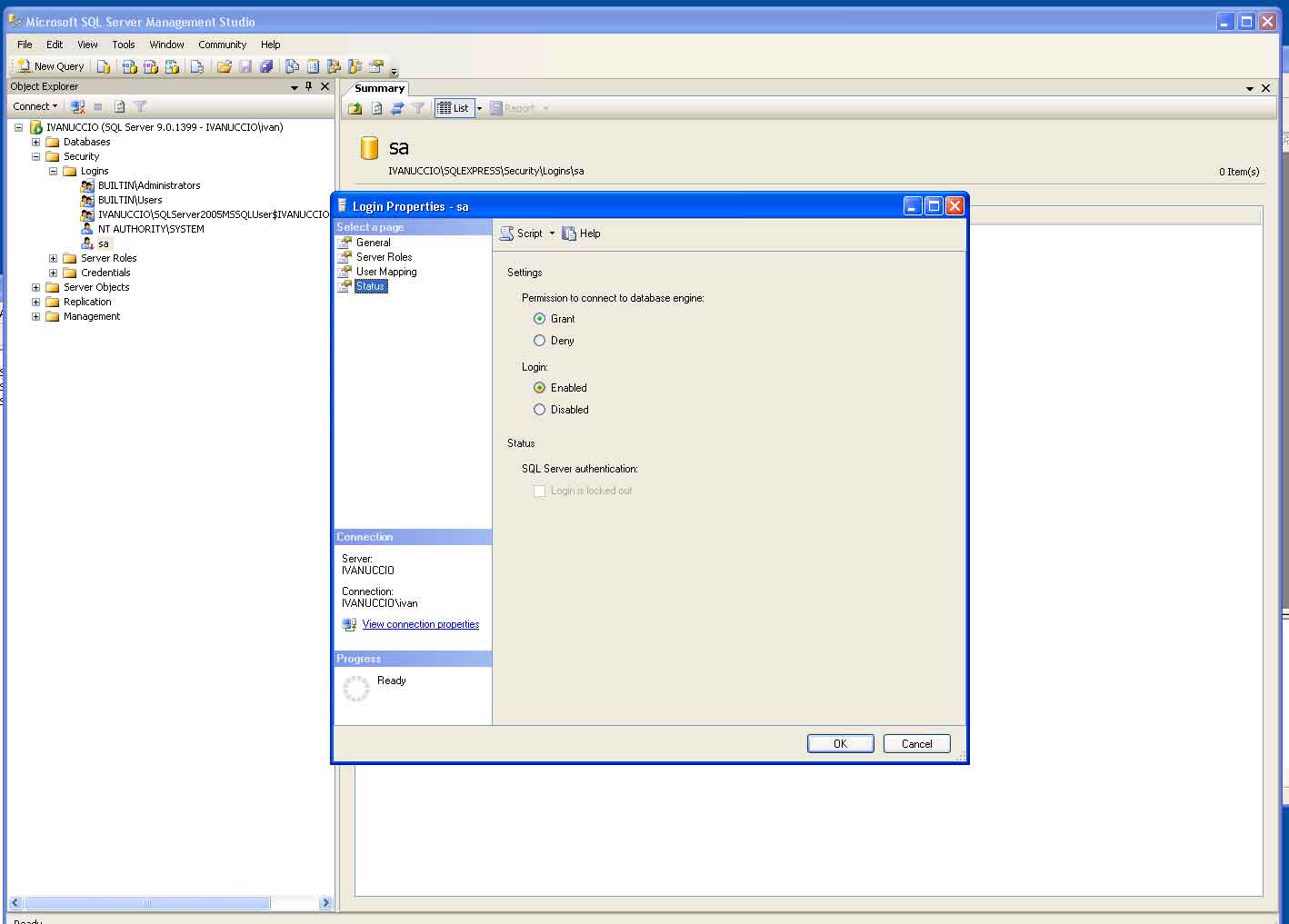Click the Object Explorer horizontal scrollbar thumb
The image size is (1289, 924).
[x=147, y=903]
